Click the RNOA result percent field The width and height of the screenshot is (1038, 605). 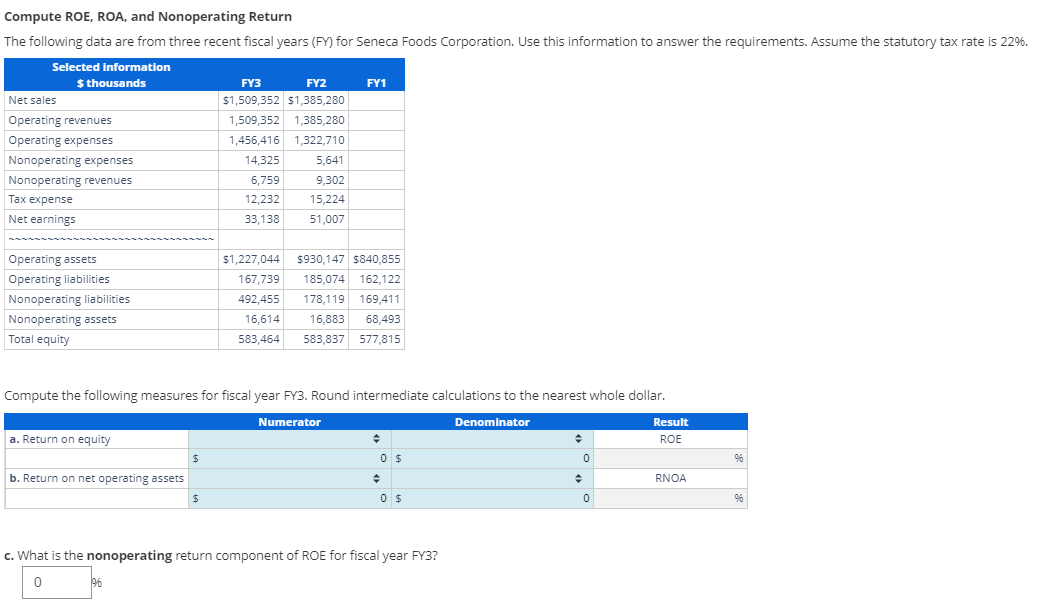click(670, 498)
